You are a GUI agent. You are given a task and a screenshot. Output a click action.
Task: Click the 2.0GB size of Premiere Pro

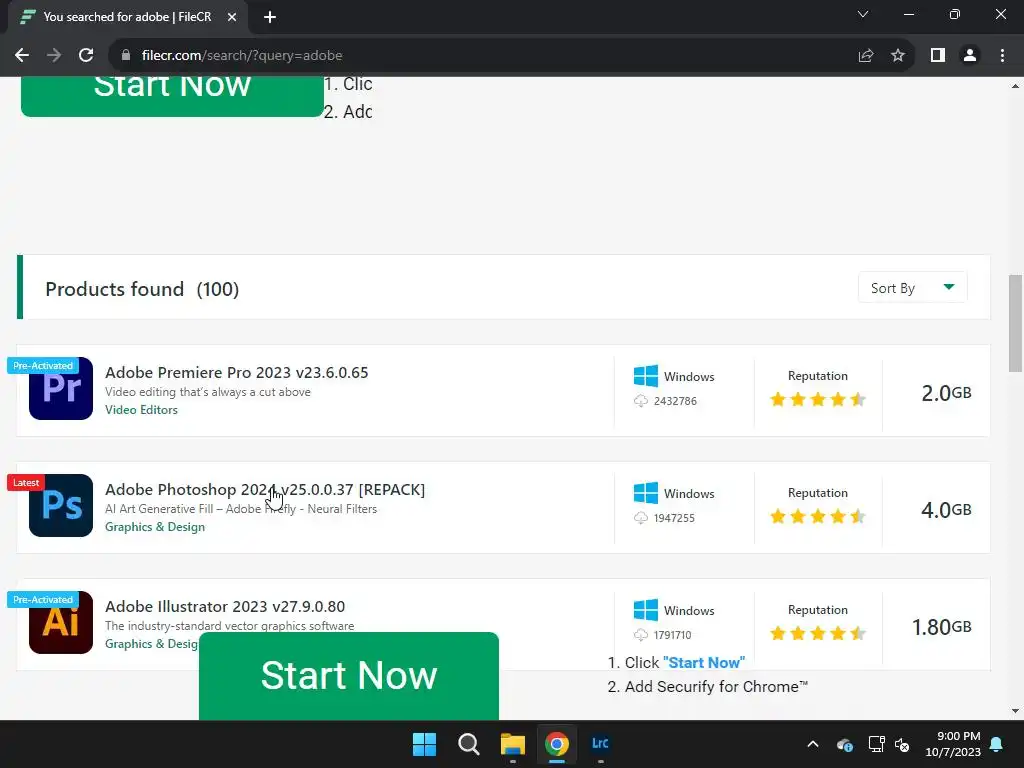click(x=946, y=393)
